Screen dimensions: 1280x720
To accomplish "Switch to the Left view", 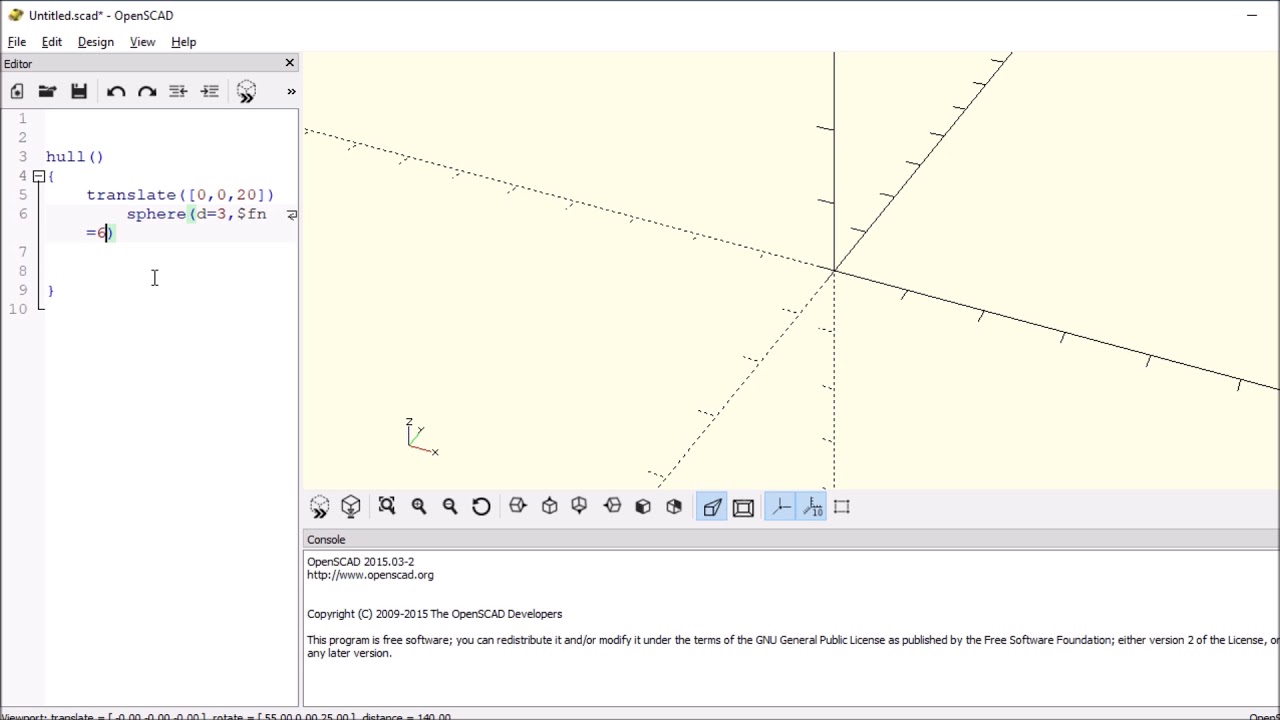I will (x=613, y=507).
